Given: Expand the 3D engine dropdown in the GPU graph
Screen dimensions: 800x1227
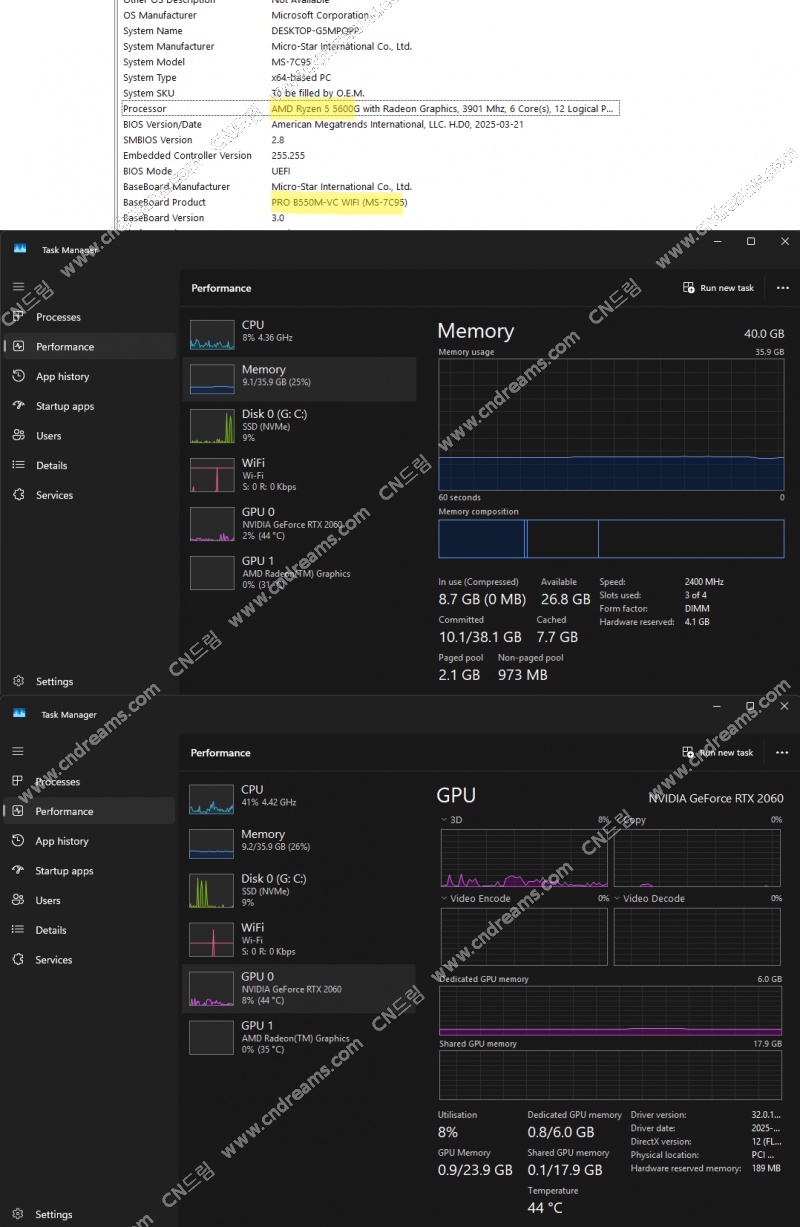Looking at the screenshot, I should click(x=445, y=820).
